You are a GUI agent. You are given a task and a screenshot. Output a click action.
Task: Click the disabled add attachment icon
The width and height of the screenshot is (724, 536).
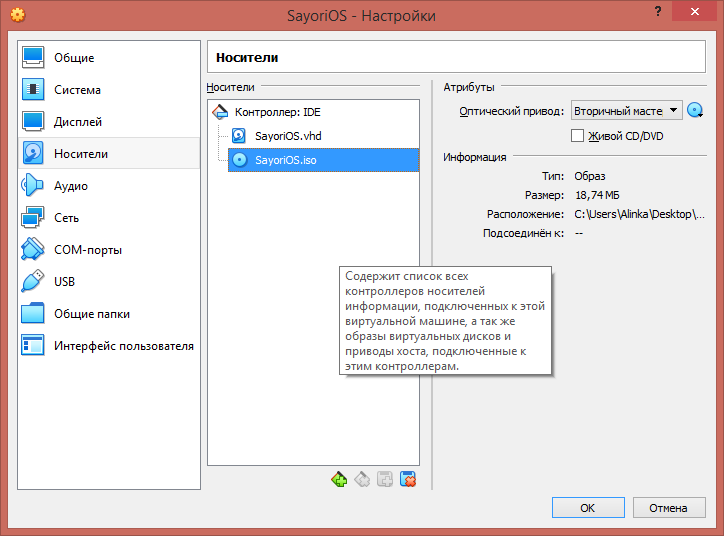(385, 480)
